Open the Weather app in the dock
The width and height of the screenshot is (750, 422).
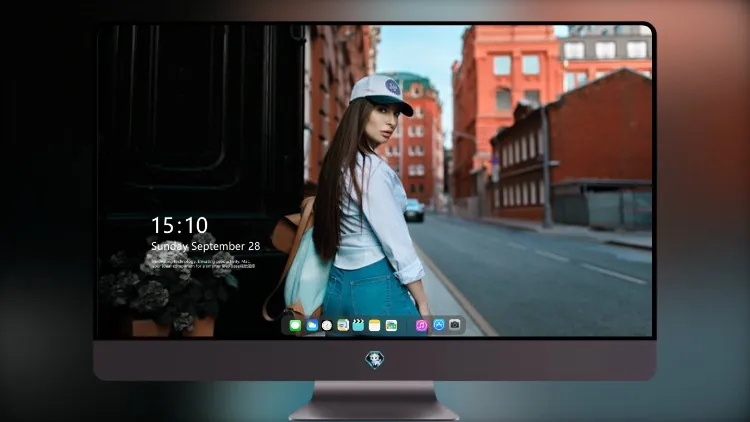[x=311, y=325]
